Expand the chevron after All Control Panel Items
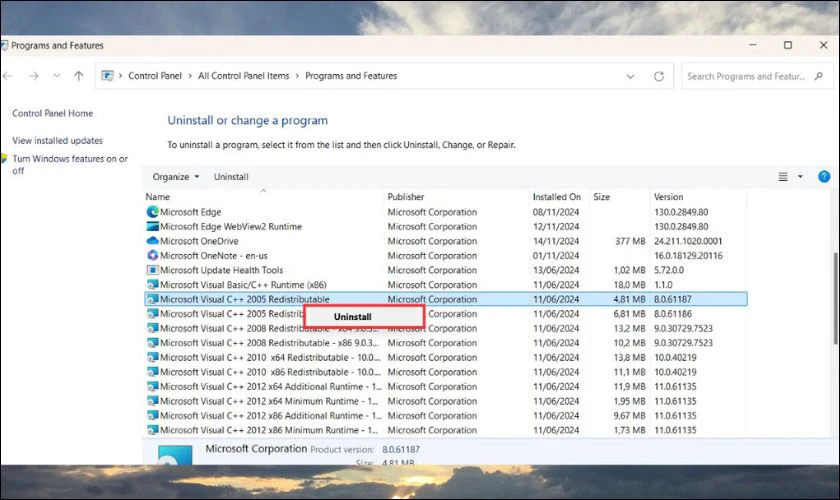Image resolution: width=840 pixels, height=500 pixels. (x=297, y=76)
